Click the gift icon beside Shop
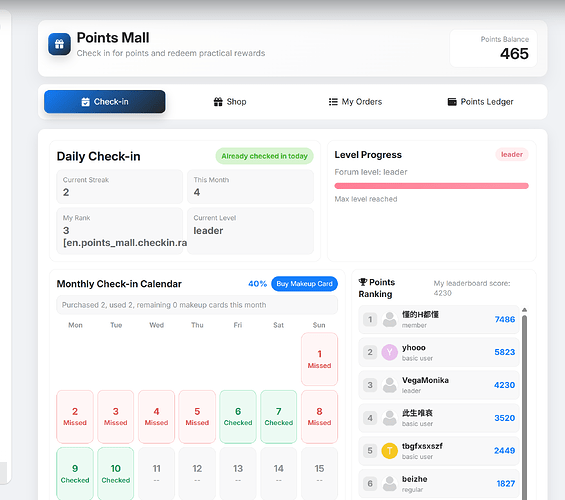 pos(218,102)
